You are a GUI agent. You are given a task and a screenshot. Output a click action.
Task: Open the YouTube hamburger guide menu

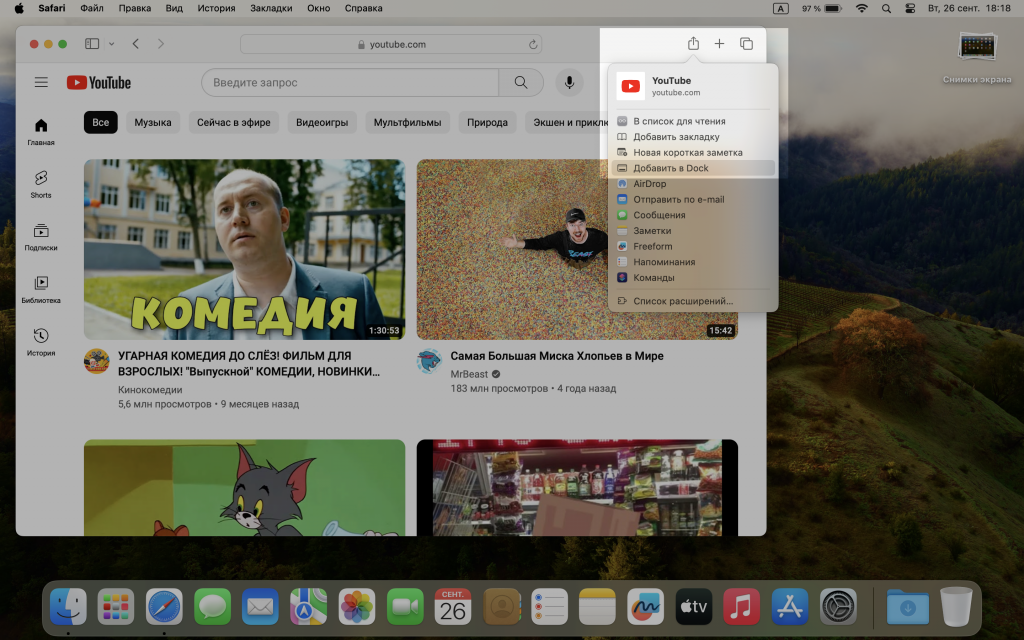pos(41,83)
